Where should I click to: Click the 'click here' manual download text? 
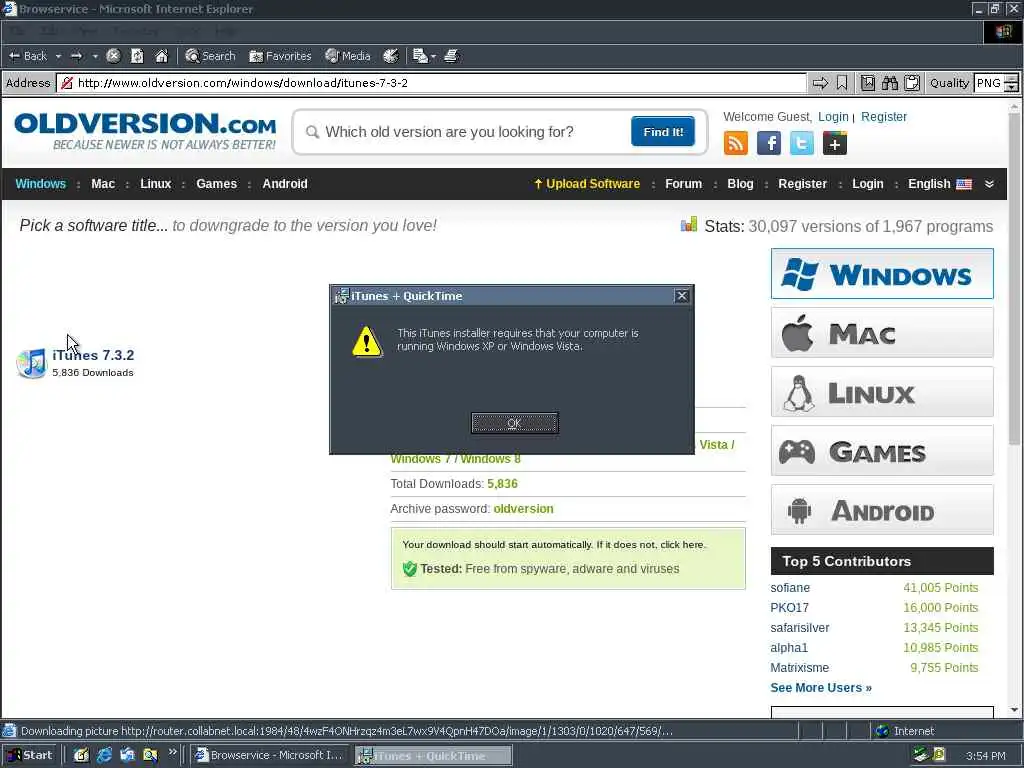tap(682, 545)
